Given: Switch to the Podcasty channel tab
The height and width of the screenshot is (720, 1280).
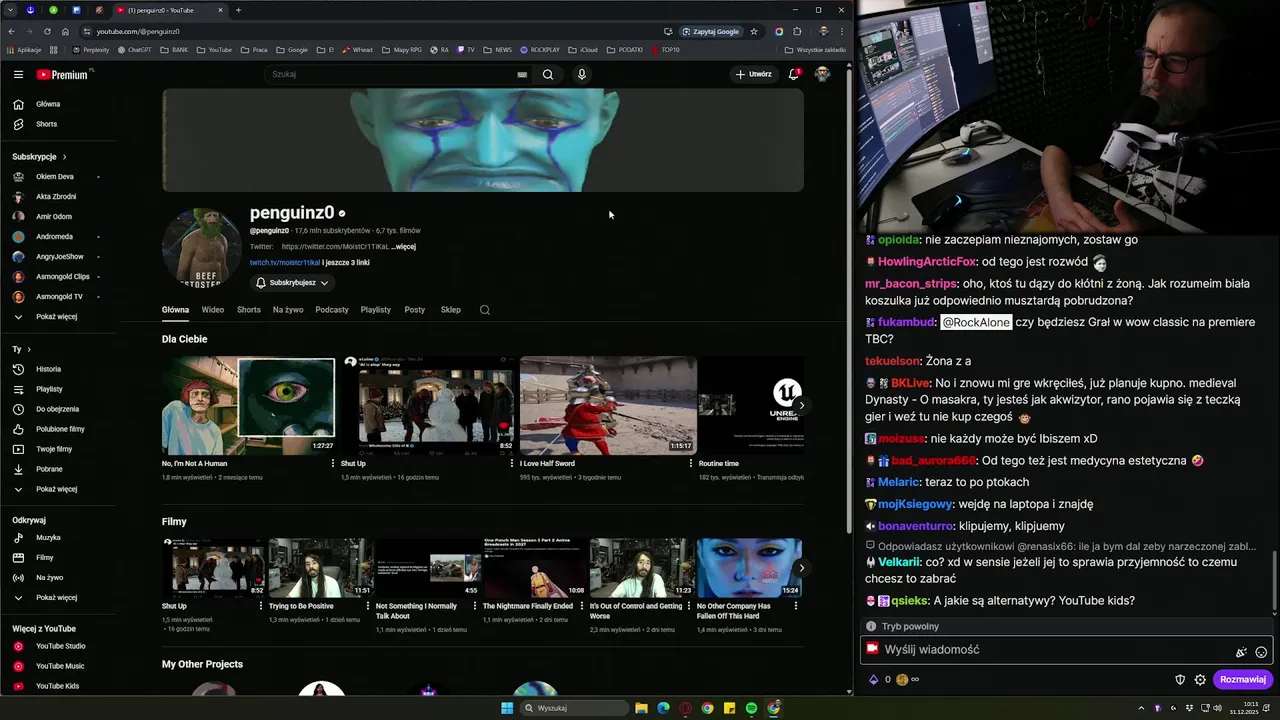Looking at the screenshot, I should pyautogui.click(x=332, y=310).
